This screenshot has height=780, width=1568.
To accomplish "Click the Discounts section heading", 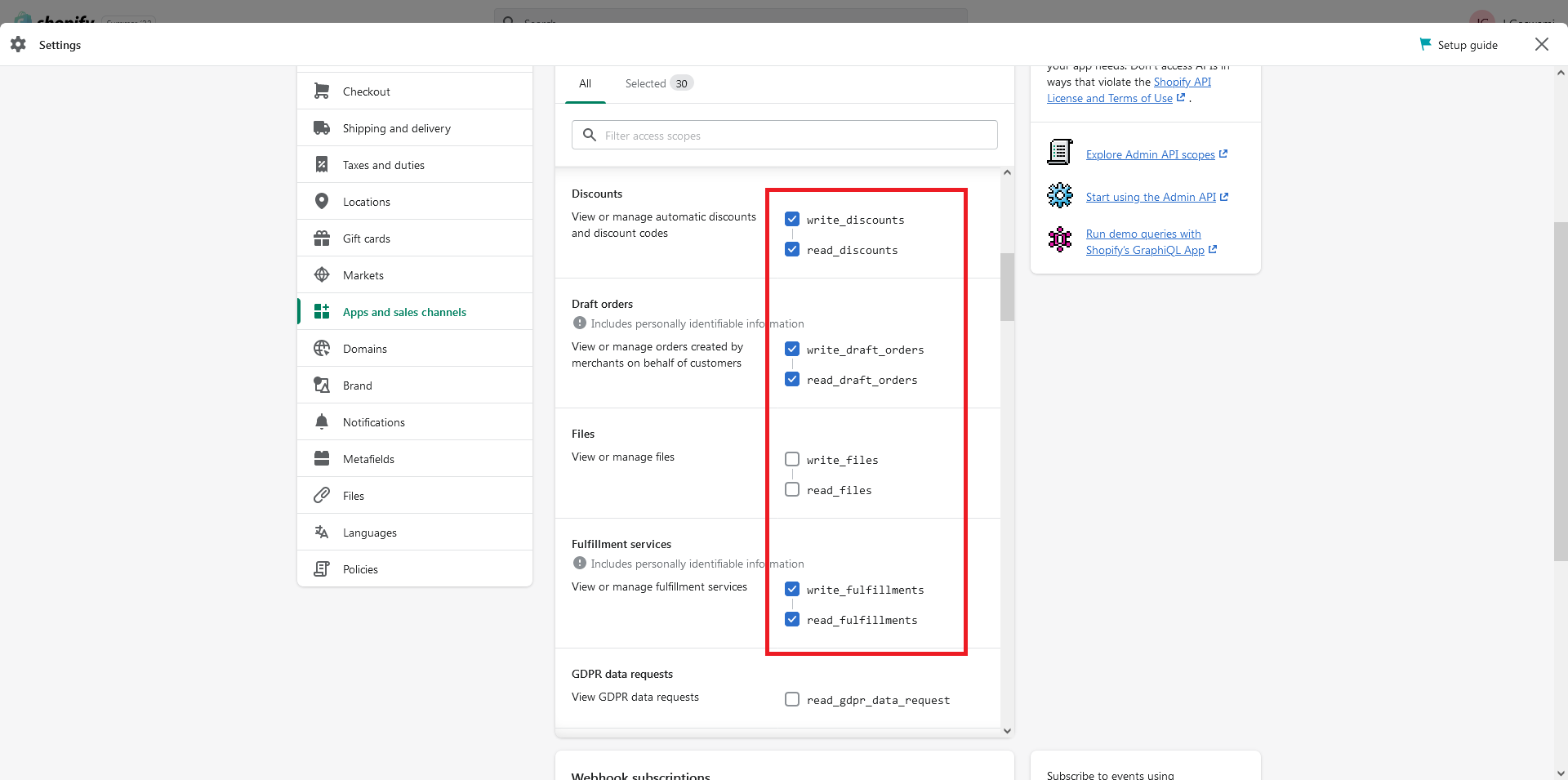I will pos(597,194).
